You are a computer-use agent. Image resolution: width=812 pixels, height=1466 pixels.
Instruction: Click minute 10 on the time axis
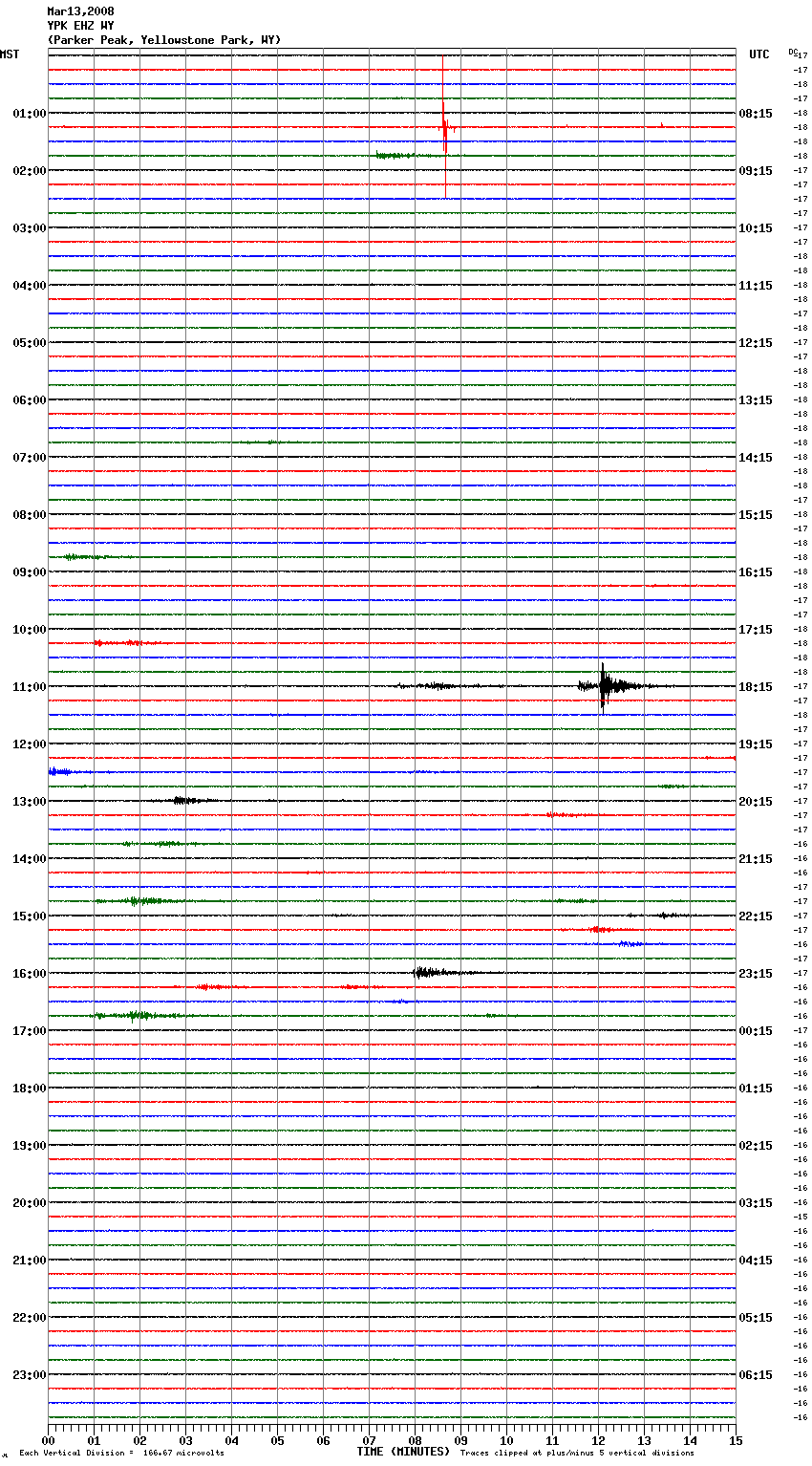(x=506, y=1440)
